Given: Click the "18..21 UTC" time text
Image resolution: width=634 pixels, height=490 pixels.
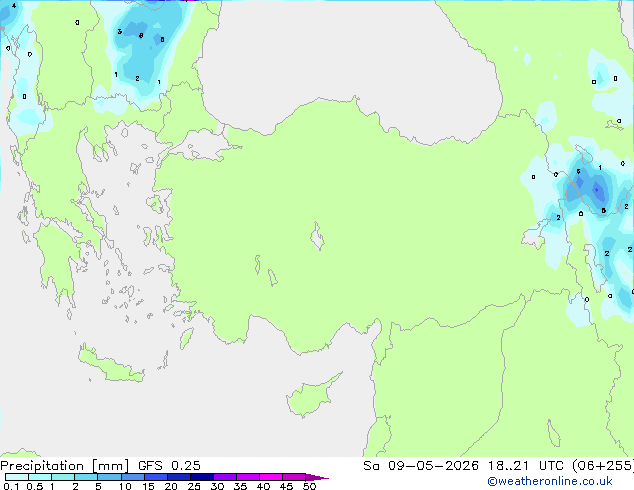Looking at the screenshot, I should 526,466.
